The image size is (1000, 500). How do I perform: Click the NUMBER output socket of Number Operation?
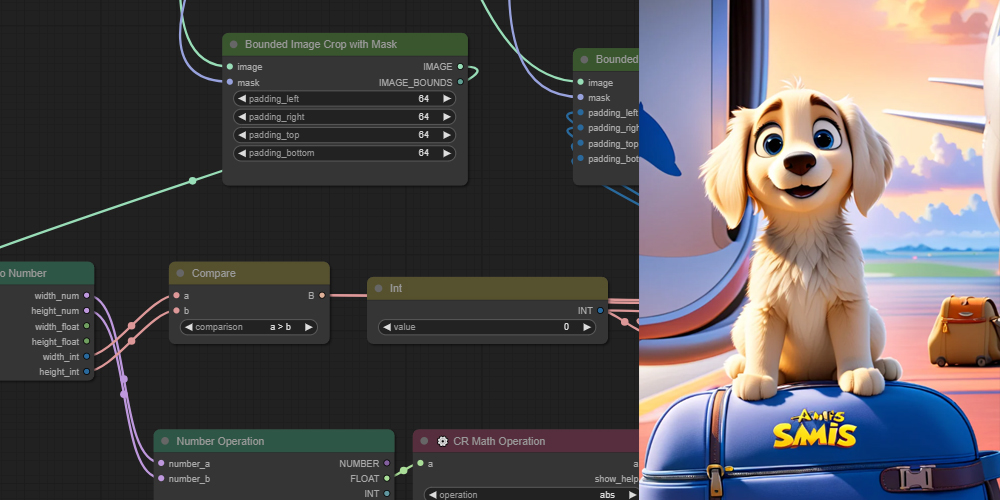pos(387,464)
